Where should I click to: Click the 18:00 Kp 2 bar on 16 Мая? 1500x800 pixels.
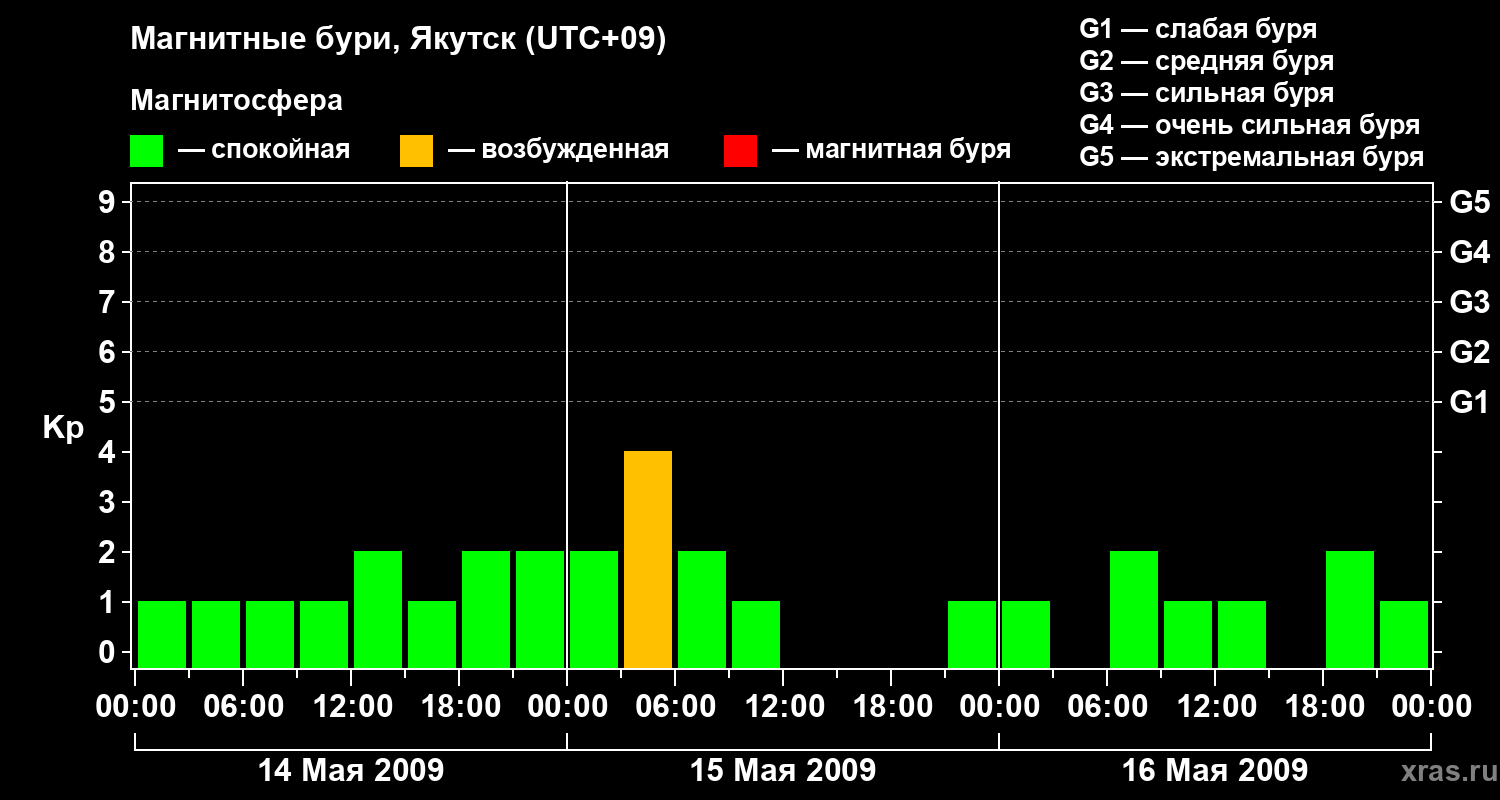tap(1350, 609)
